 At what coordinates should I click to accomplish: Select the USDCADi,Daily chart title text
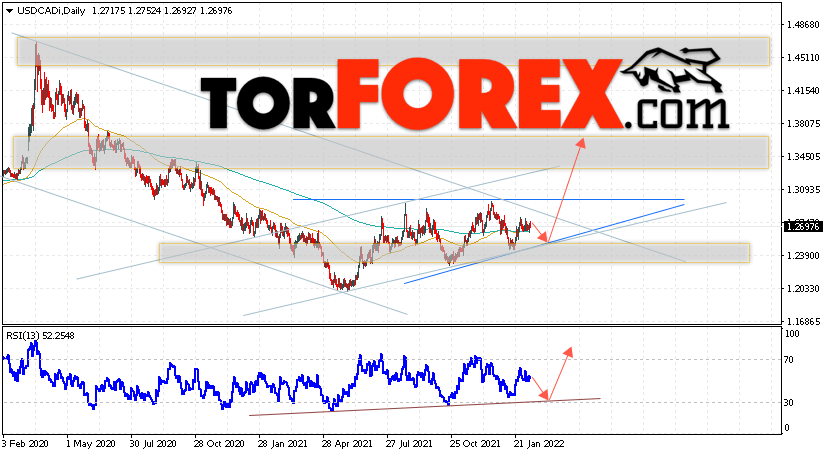(51, 11)
